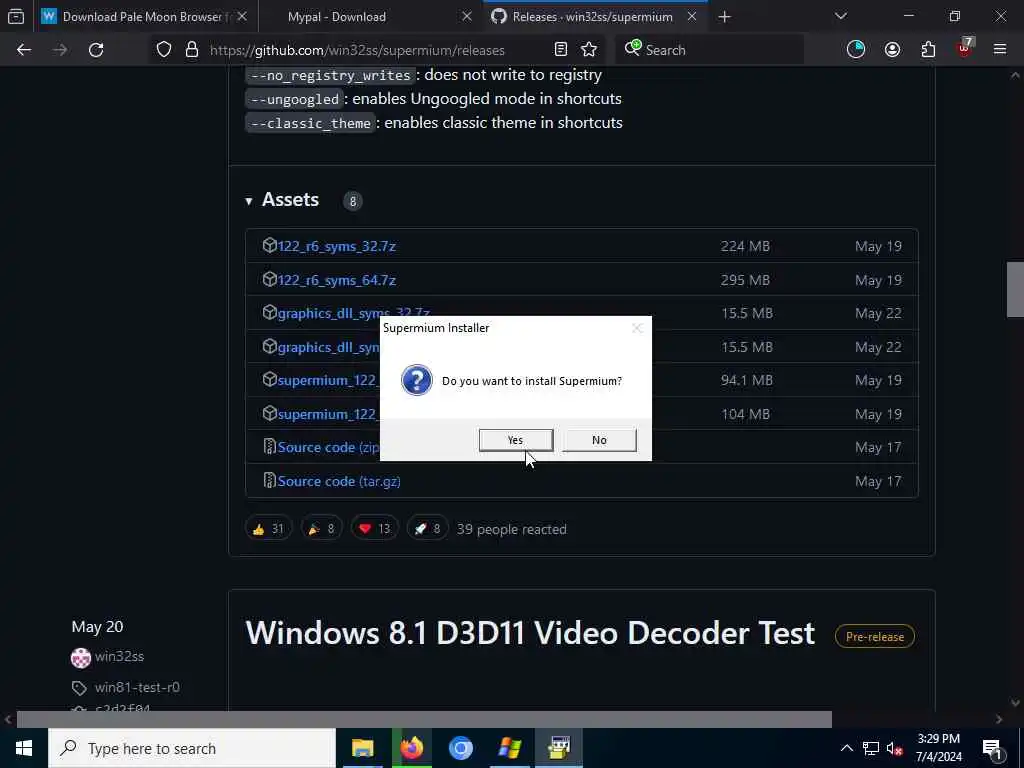
Task: Add thumbs up reaction with 31
Action: coord(268,529)
